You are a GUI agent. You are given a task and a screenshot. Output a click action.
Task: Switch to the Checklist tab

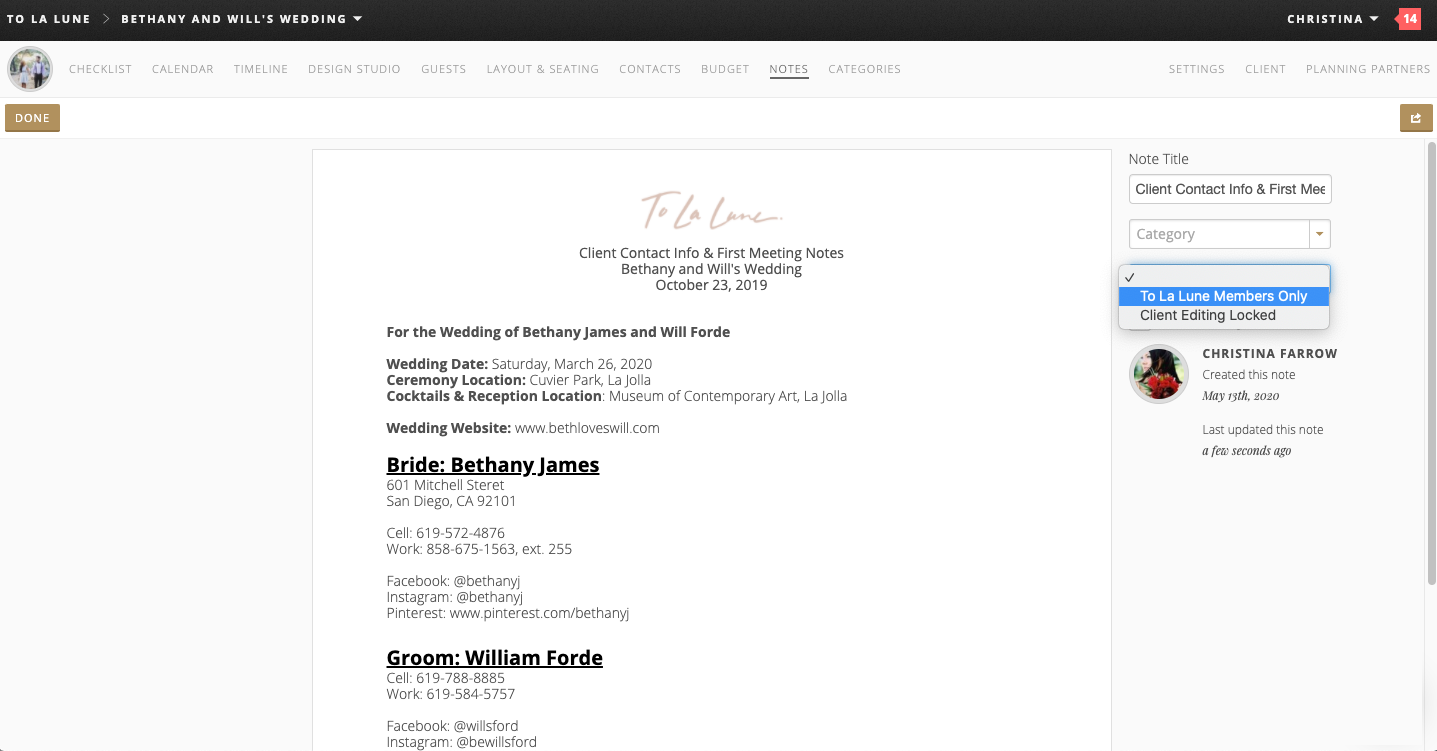[100, 68]
